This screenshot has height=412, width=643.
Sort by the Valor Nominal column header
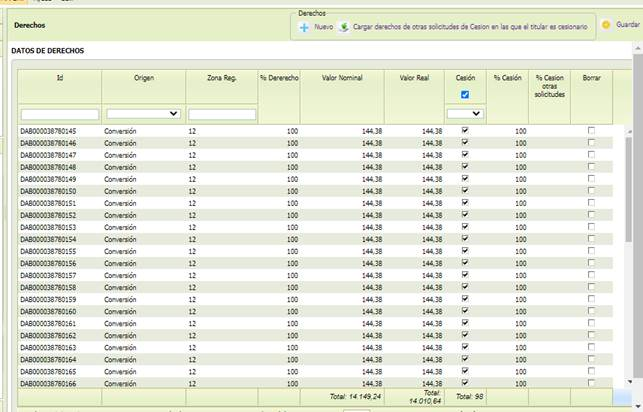[342, 77]
